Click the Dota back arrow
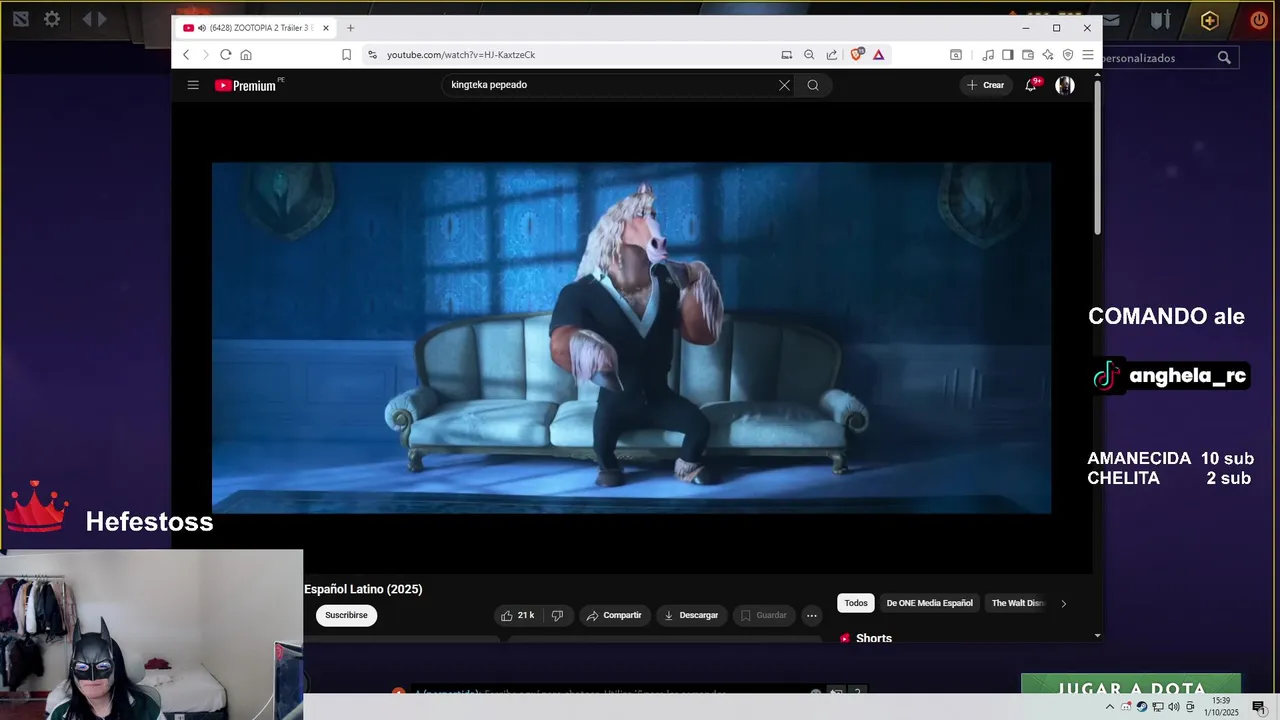Image resolution: width=1280 pixels, height=720 pixels. coord(87,19)
